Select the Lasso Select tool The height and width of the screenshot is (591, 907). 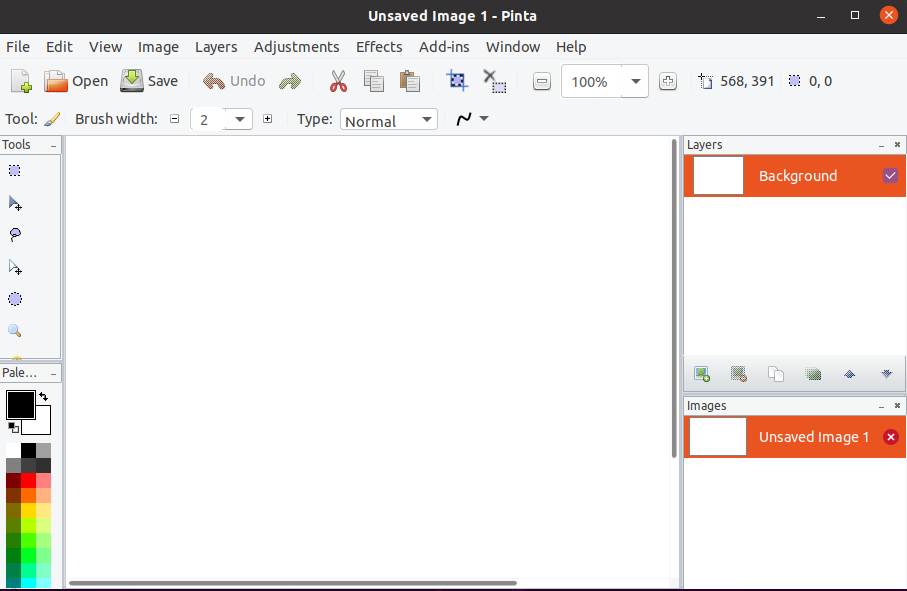click(x=15, y=235)
